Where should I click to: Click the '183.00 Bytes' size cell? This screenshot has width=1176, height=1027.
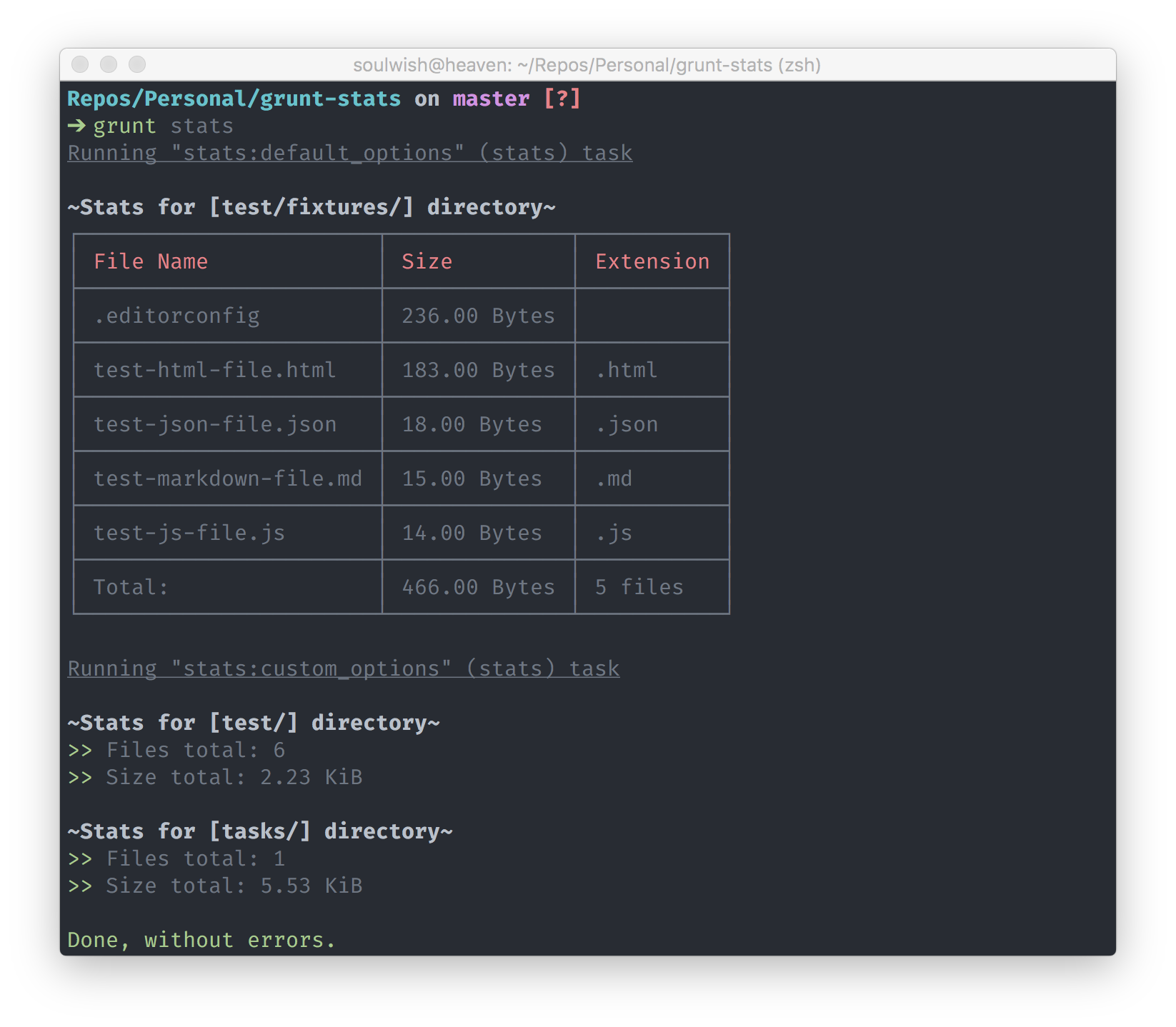[x=478, y=370]
